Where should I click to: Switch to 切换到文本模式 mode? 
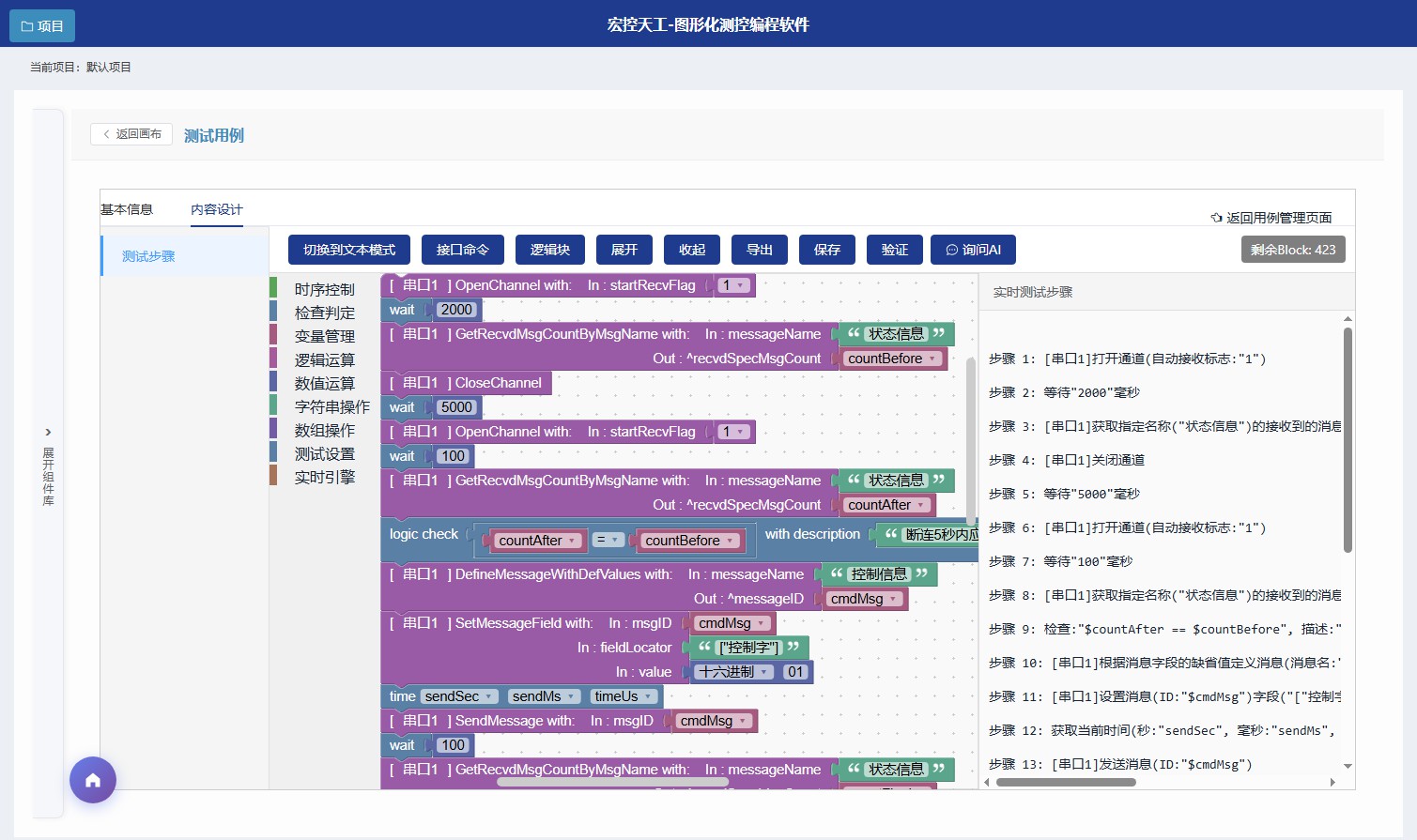[348, 249]
